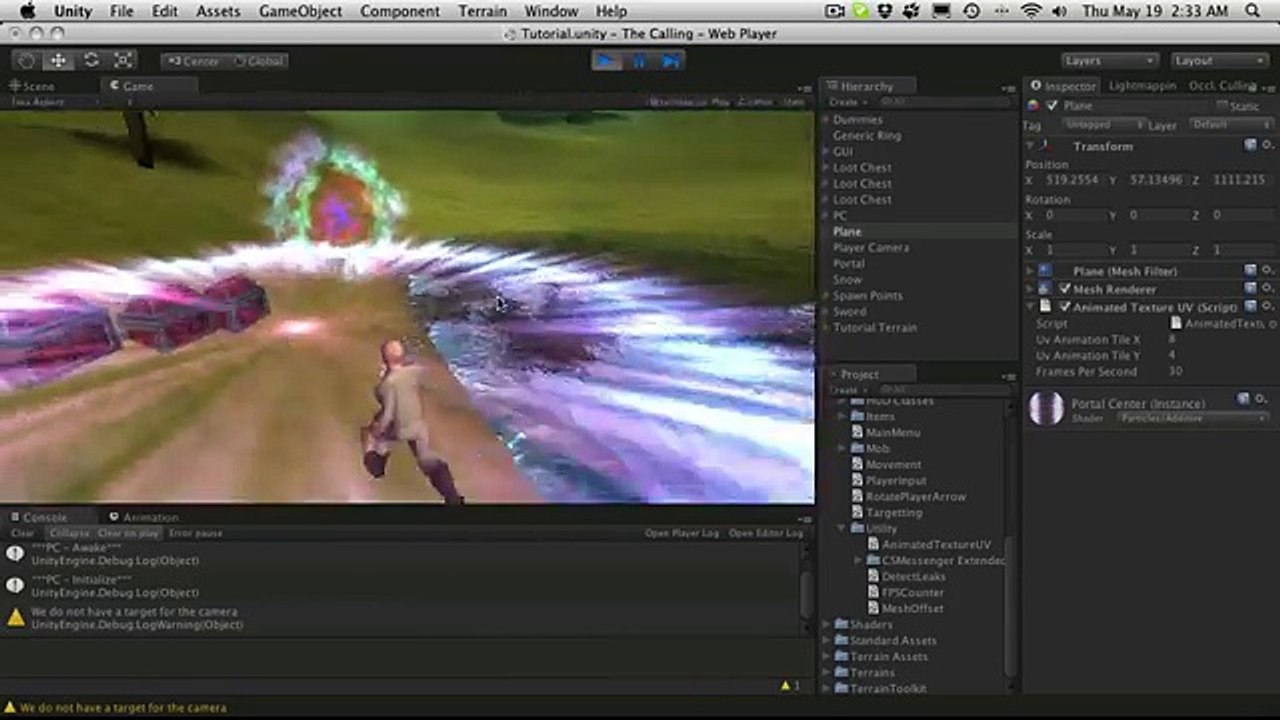Expand the Standard Assets folder
This screenshot has height=720, width=1280.
[x=827, y=641]
